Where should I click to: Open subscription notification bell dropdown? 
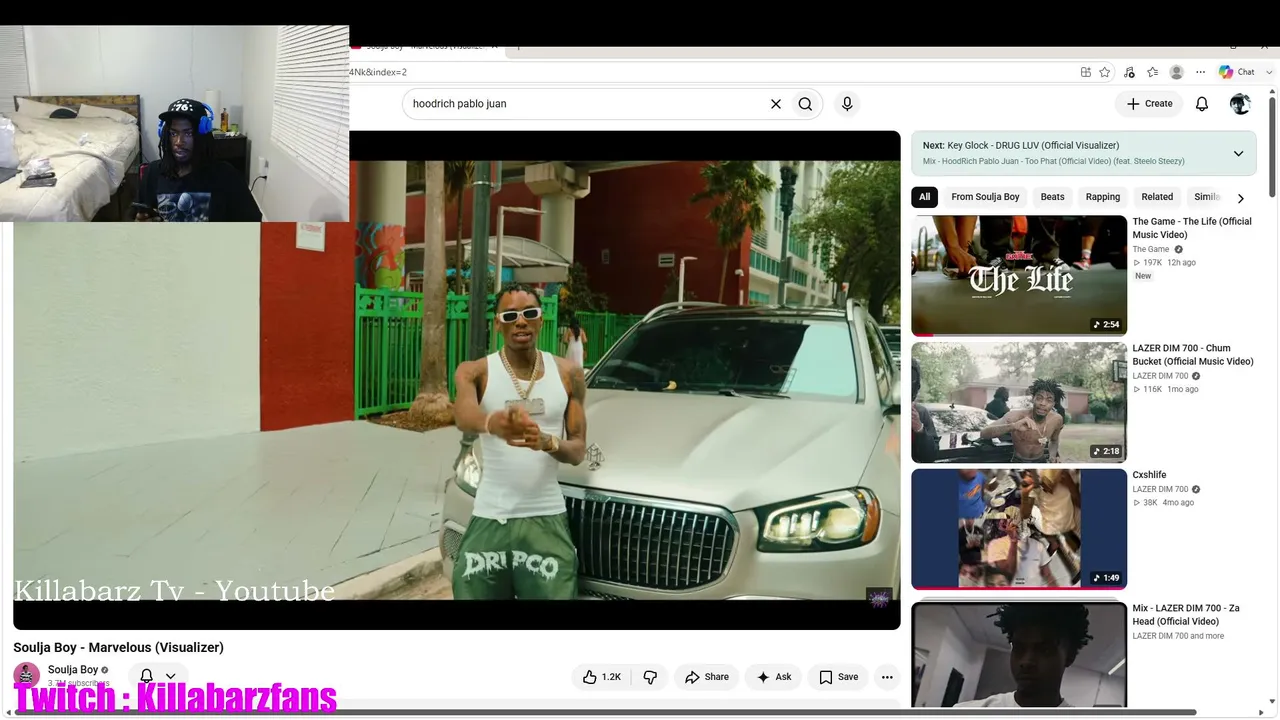[x=158, y=676]
